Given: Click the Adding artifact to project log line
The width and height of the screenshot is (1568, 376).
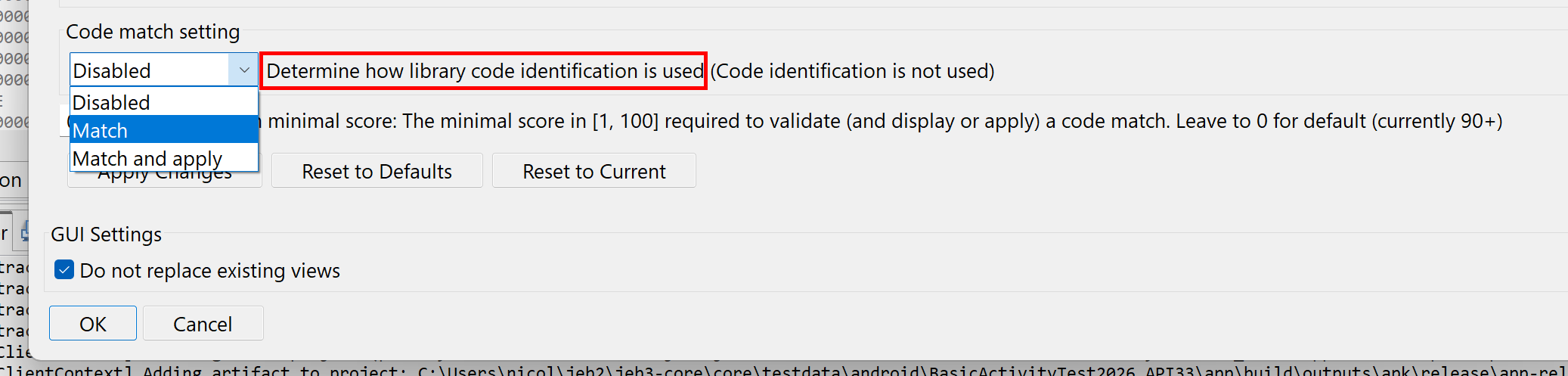Looking at the screenshot, I should pos(832,370).
